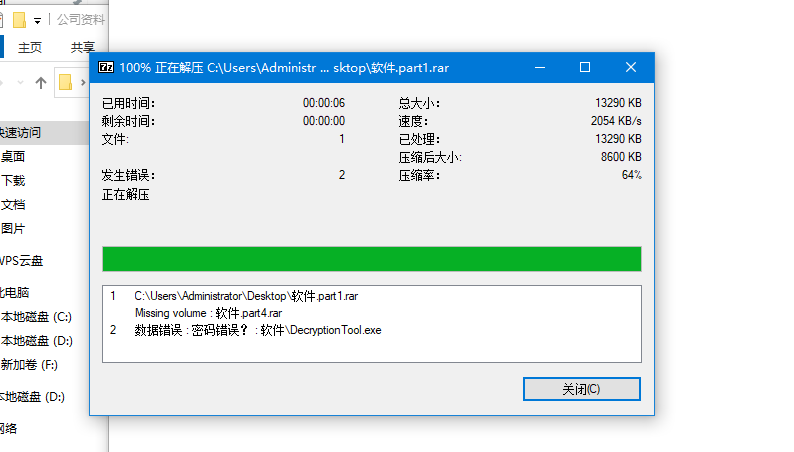Viewport: 794px width, 452px height.
Task: Maximize the 7-Zip extraction dialog
Action: coord(585,67)
